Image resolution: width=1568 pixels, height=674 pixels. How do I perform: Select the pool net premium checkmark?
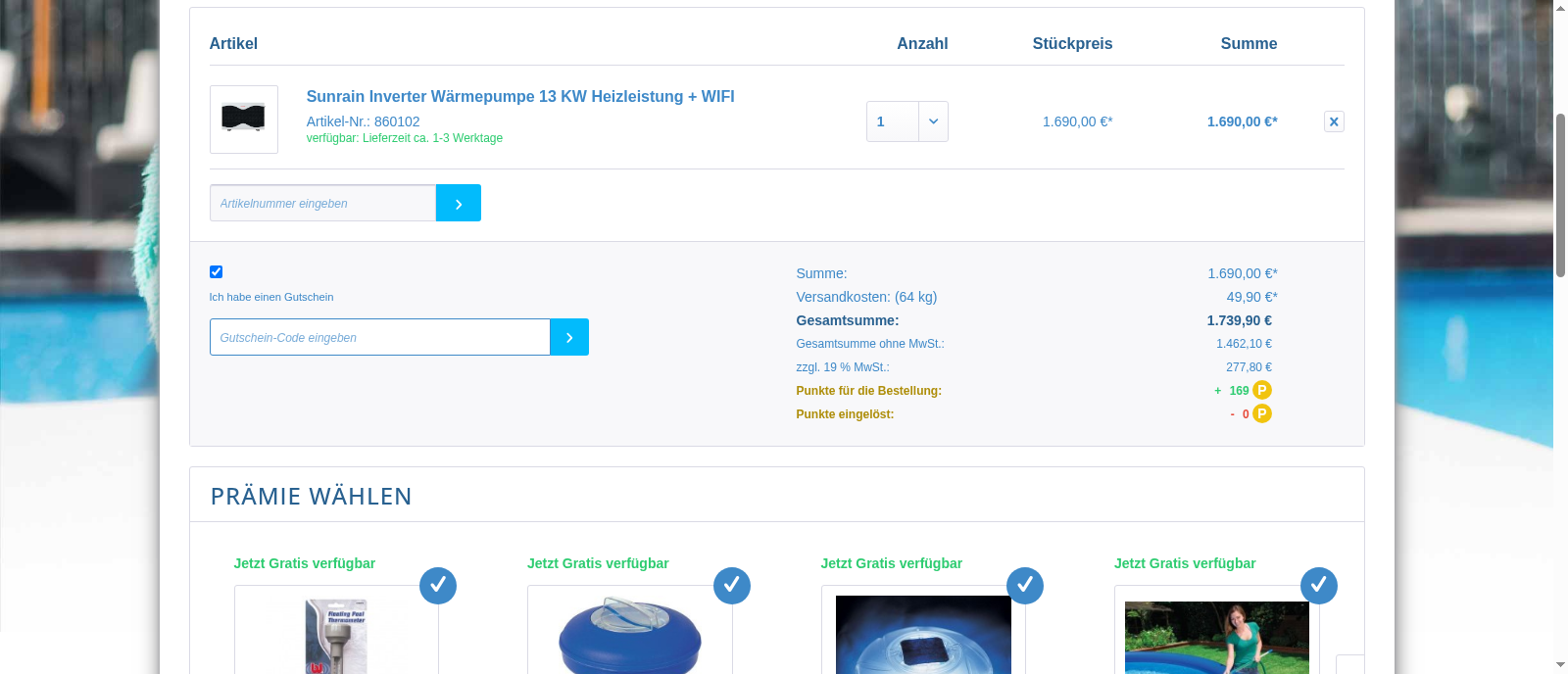(1319, 586)
